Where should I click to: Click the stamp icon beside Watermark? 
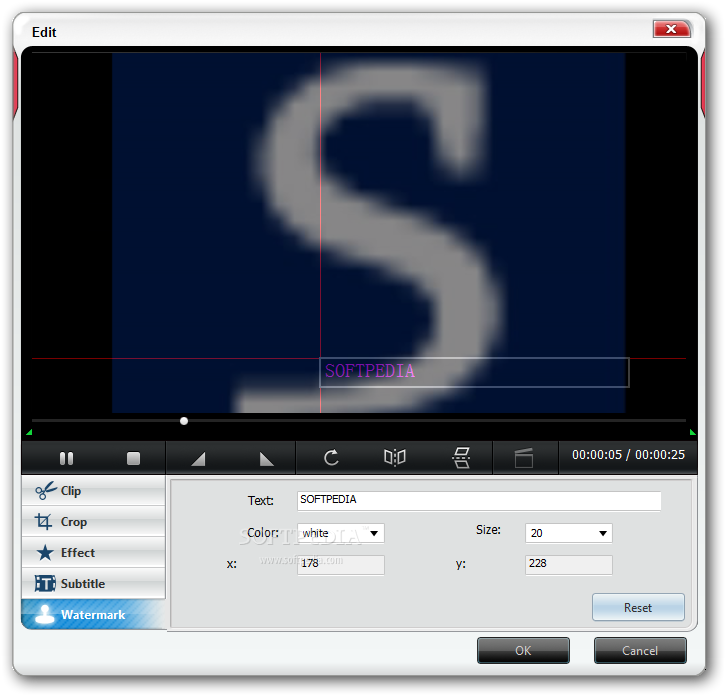coord(45,614)
